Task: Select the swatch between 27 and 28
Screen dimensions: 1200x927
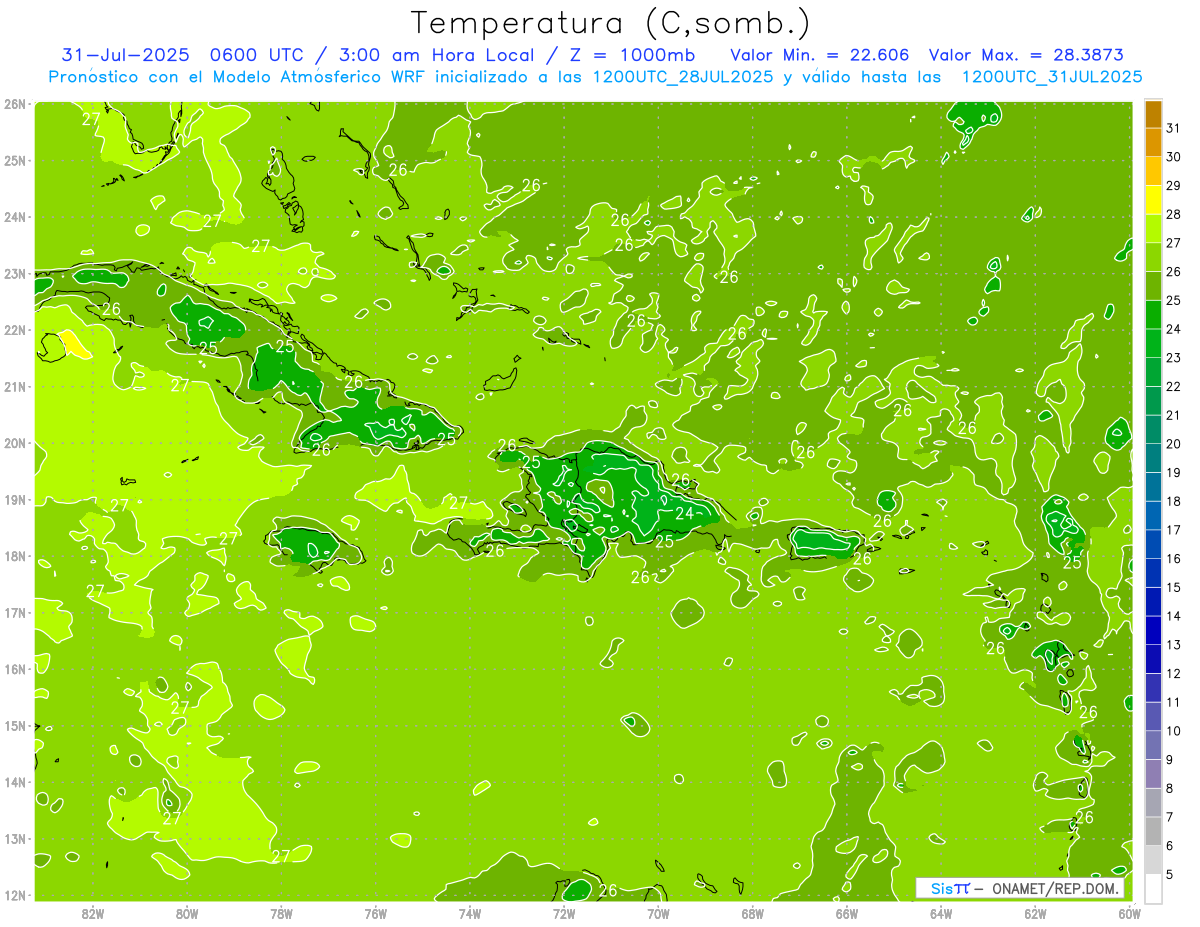Action: (1153, 228)
